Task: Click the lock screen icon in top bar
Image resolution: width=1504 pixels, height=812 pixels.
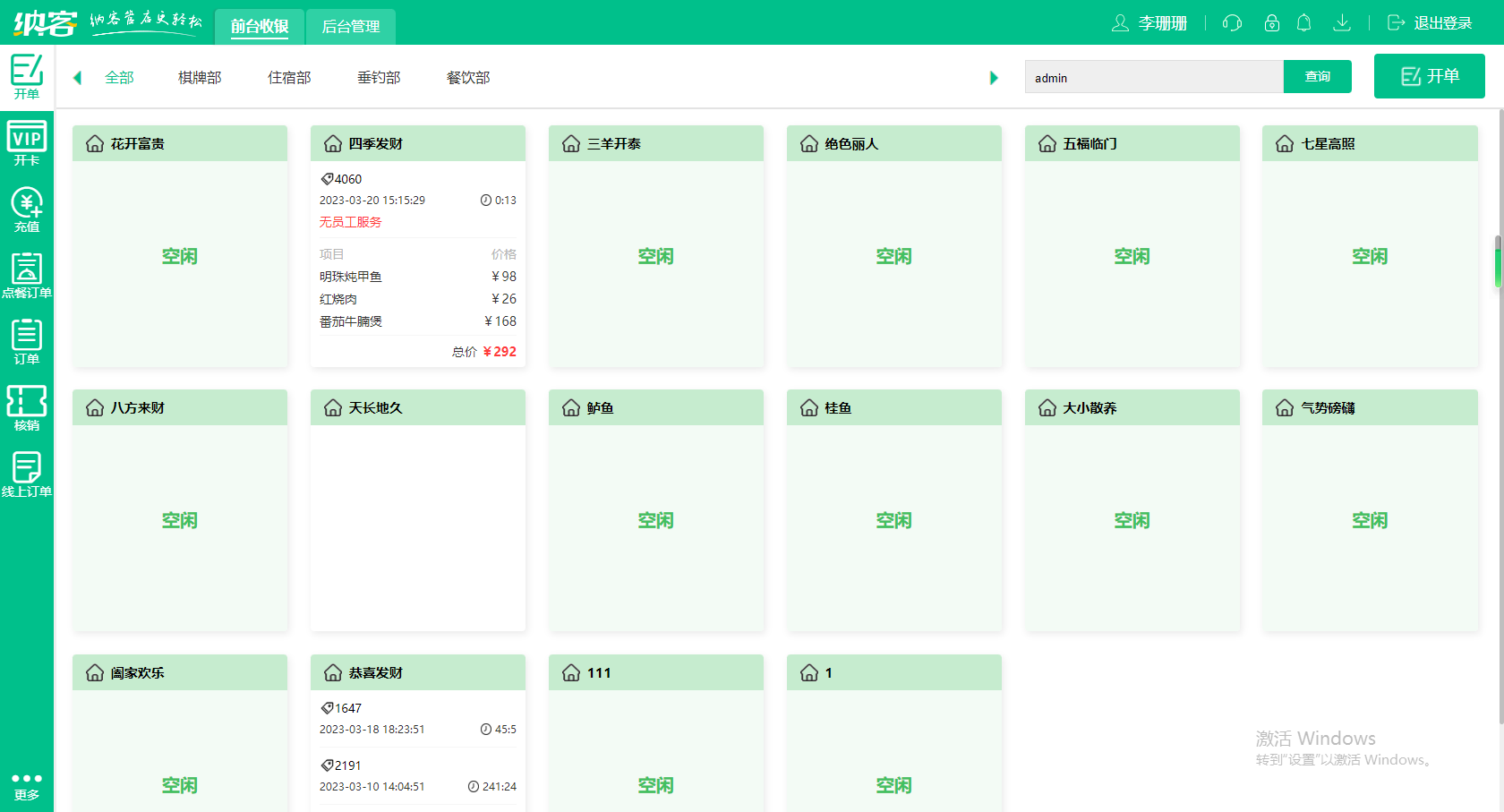Action: (1271, 23)
